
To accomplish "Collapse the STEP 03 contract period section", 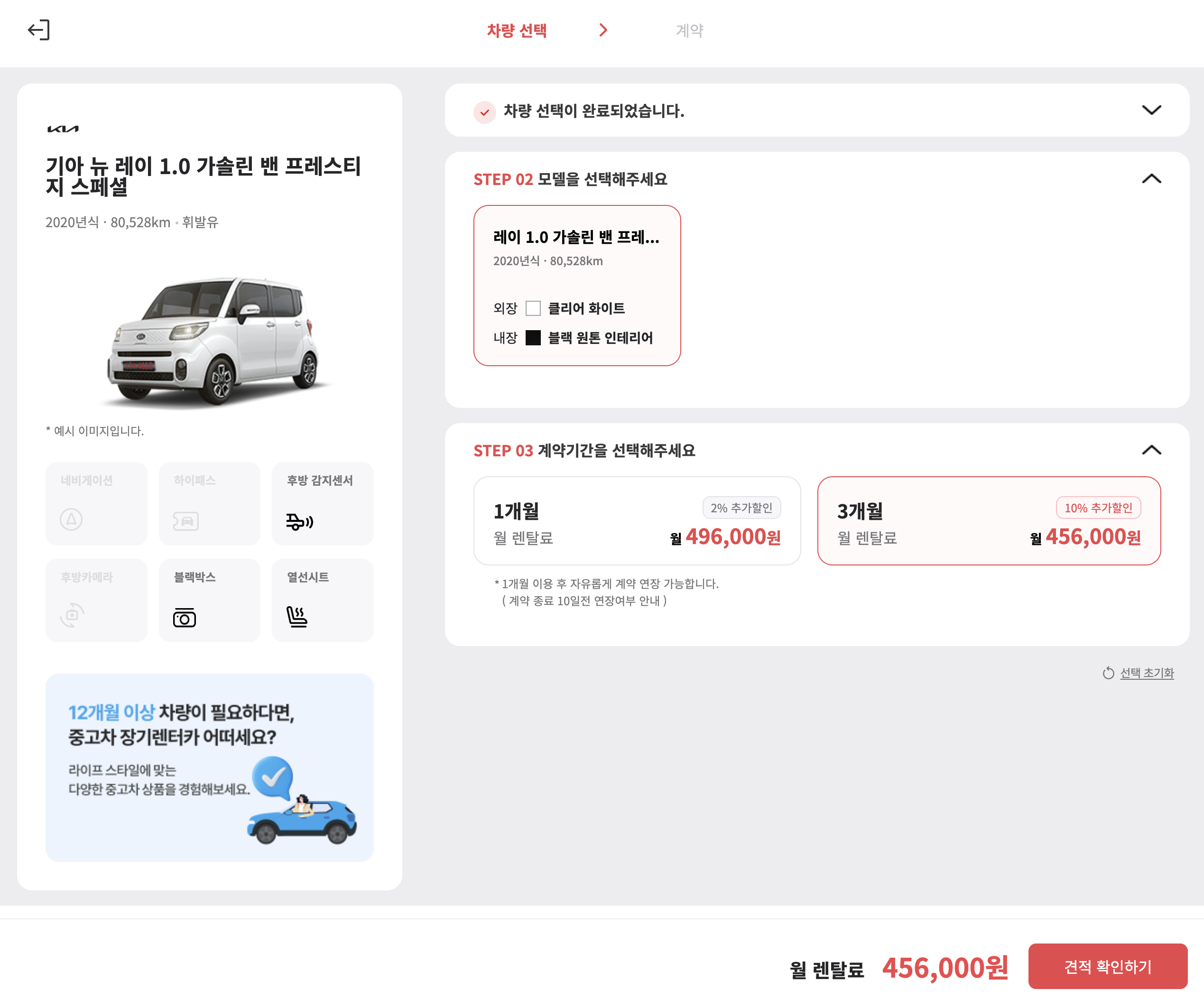I will (x=1151, y=450).
